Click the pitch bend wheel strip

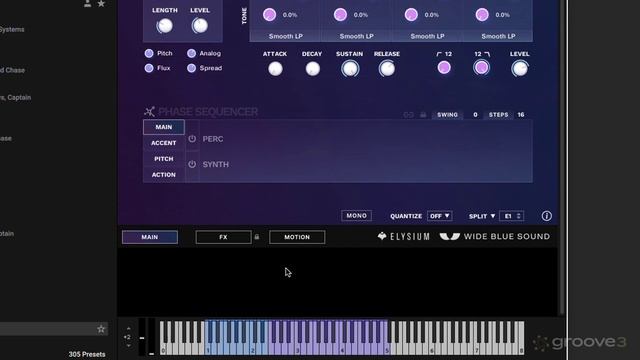(x=142, y=338)
